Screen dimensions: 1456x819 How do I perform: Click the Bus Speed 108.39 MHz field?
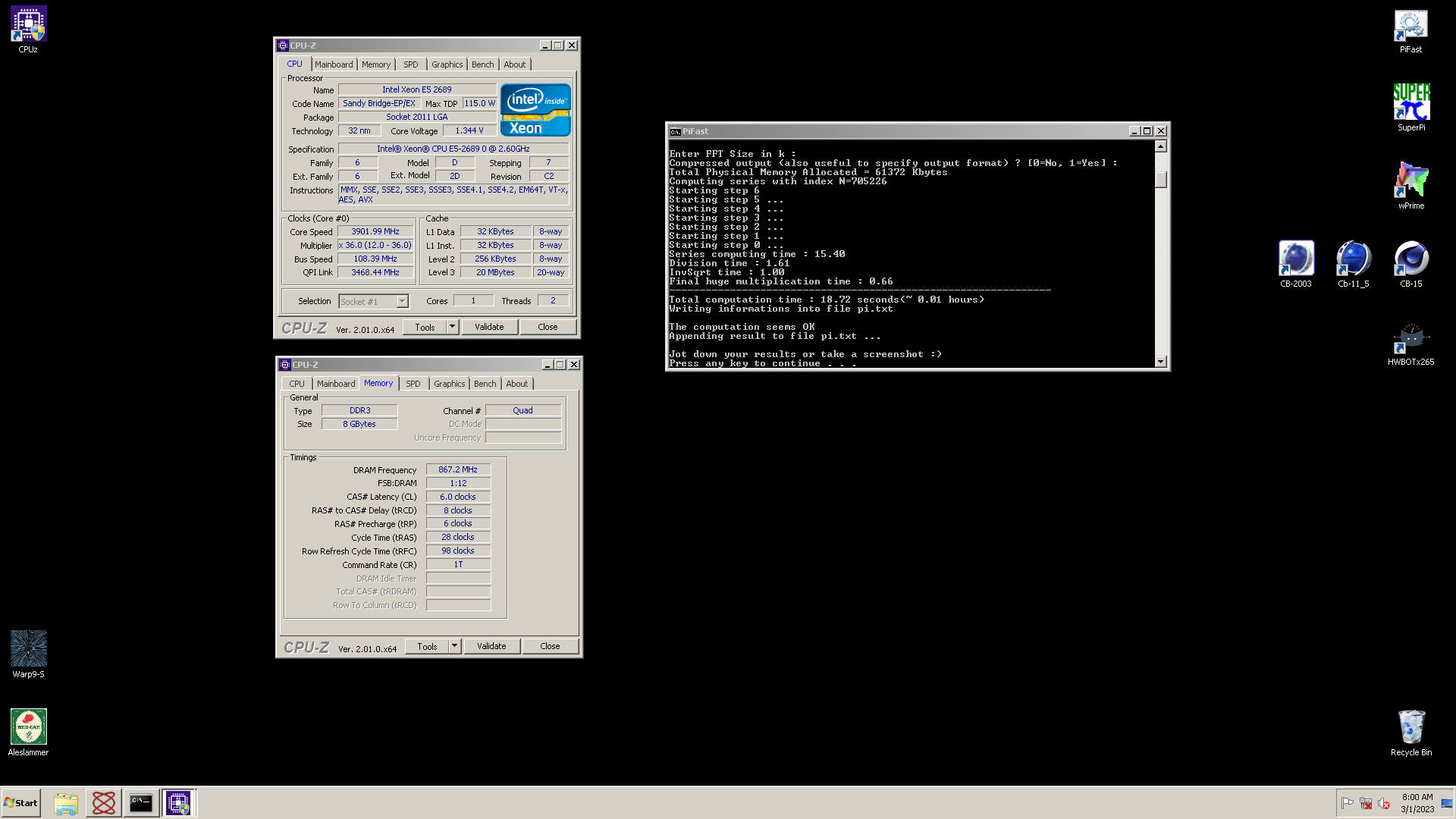(375, 259)
